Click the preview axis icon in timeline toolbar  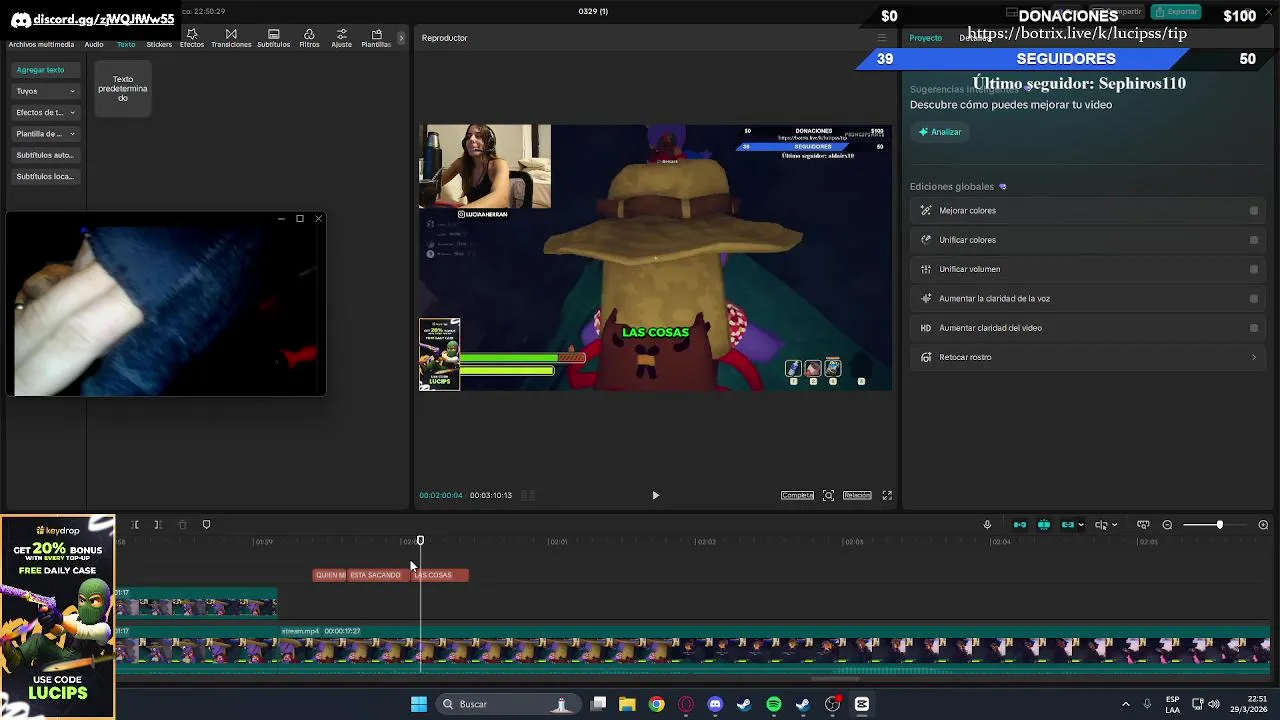point(1101,525)
